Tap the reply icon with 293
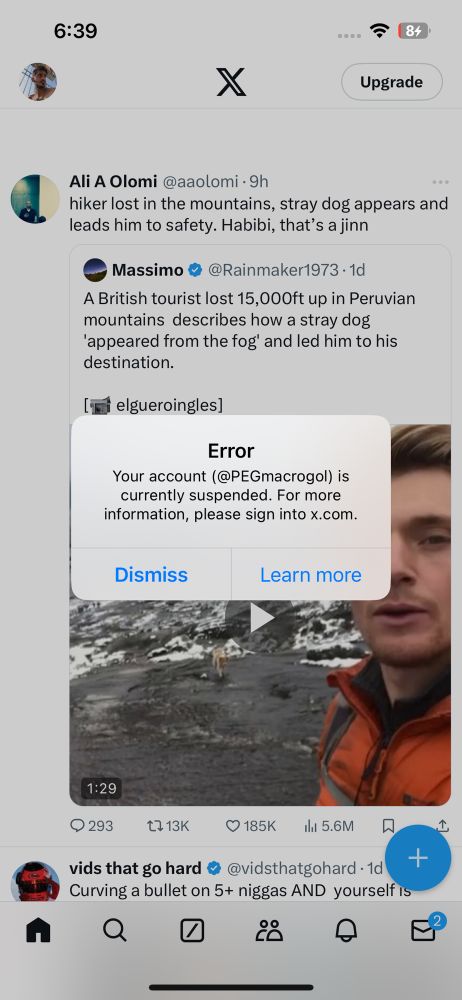 pyautogui.click(x=91, y=826)
